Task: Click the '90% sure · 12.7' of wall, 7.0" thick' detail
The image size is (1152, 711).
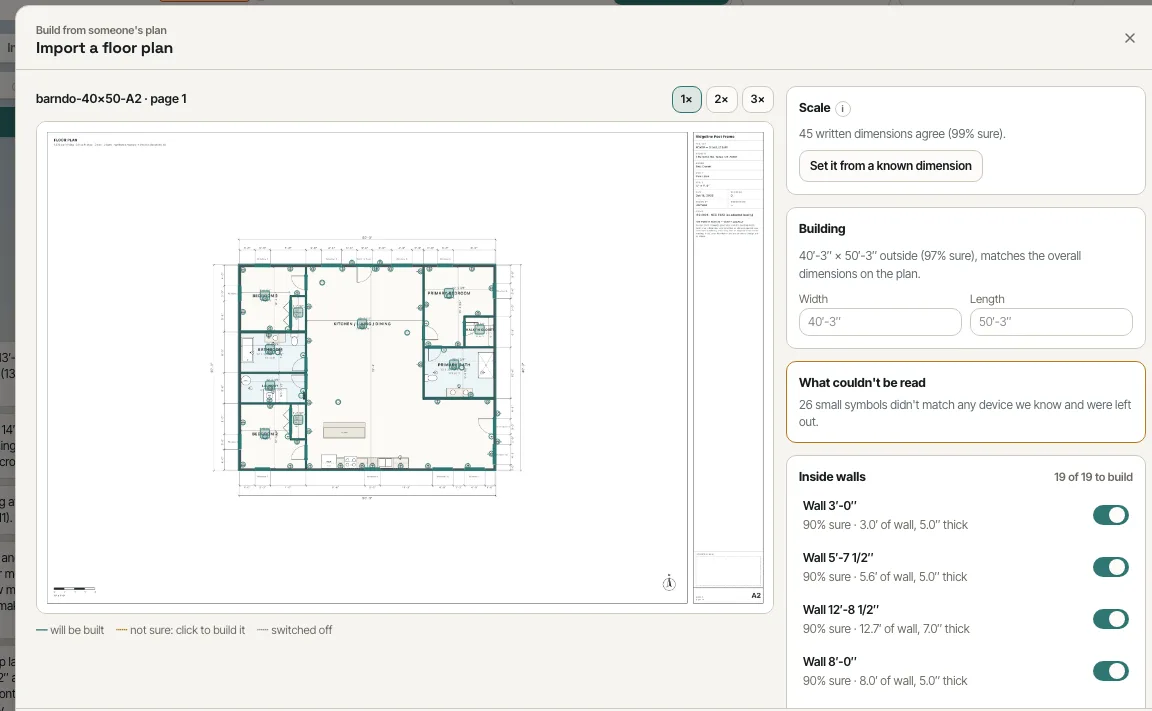Action: click(886, 629)
